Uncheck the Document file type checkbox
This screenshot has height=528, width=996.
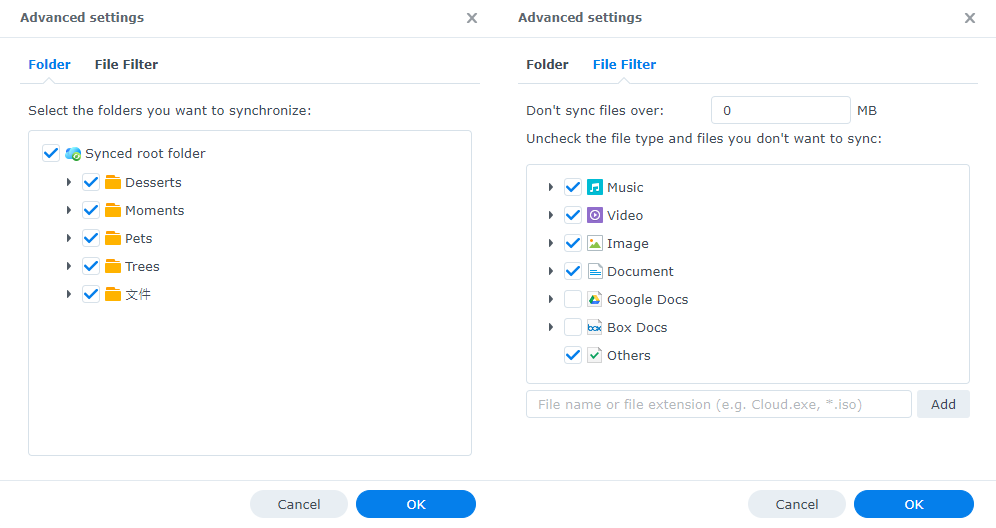573,271
